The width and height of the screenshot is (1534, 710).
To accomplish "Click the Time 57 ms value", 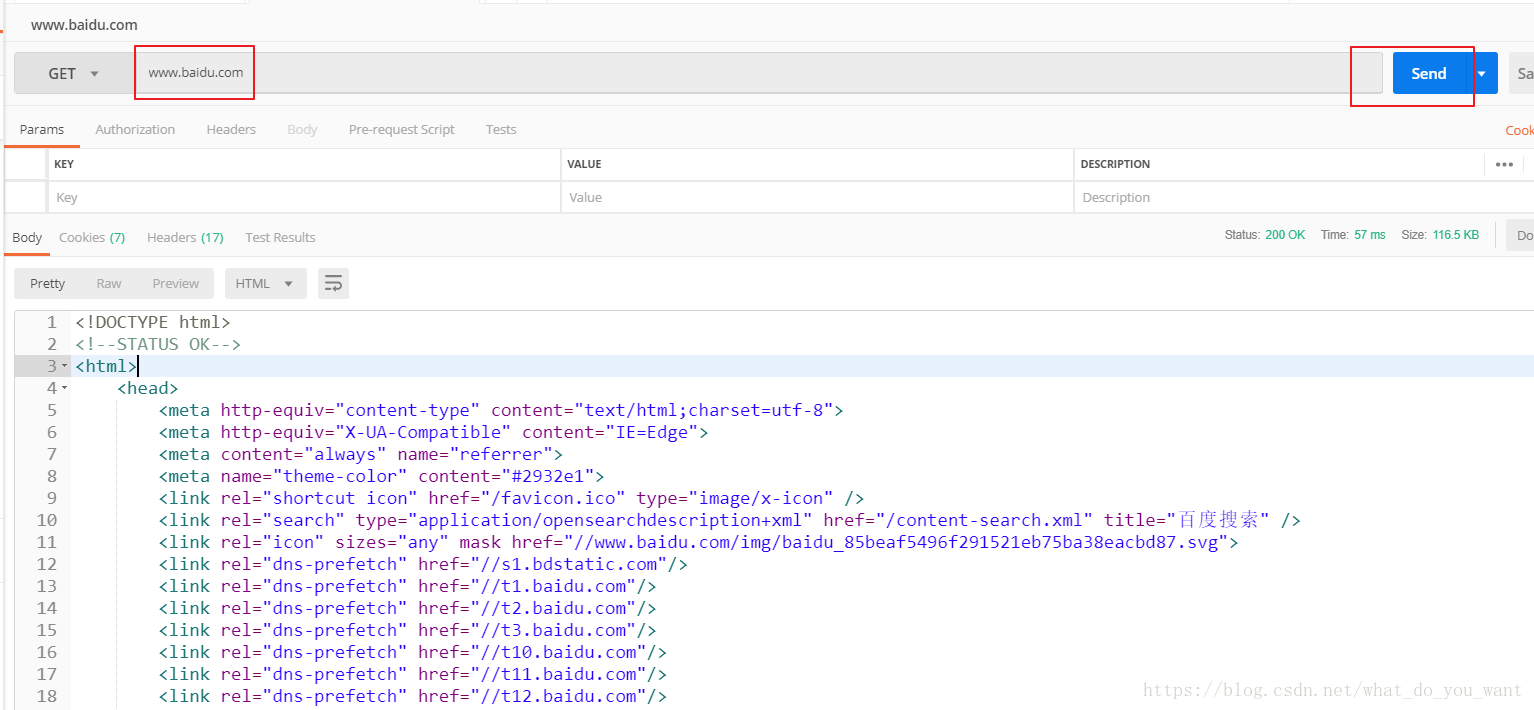I will pyautogui.click(x=1370, y=235).
